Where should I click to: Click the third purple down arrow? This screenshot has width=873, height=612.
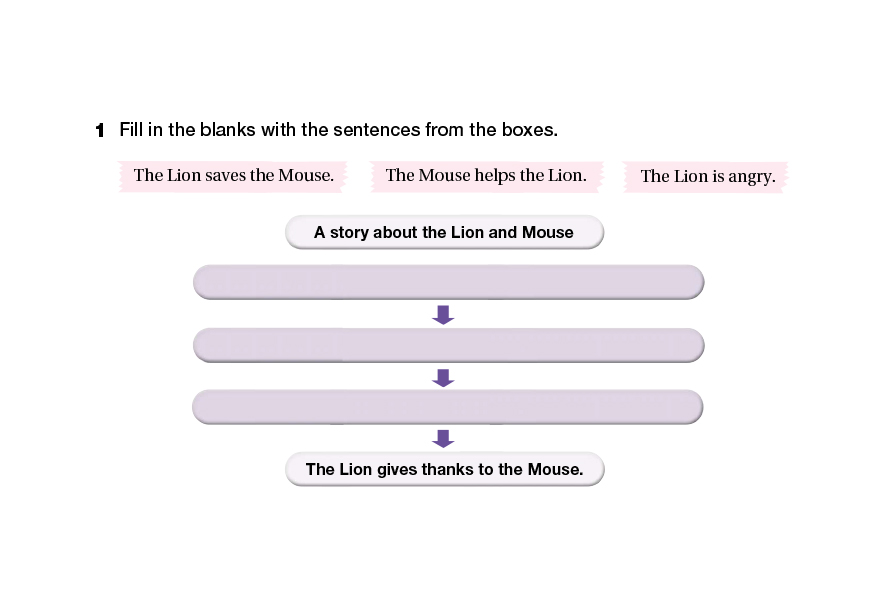coord(443,439)
